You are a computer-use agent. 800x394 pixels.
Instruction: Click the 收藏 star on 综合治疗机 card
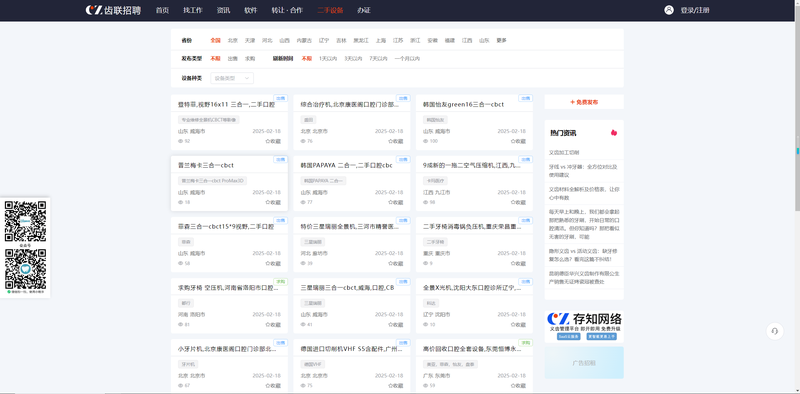(390, 141)
